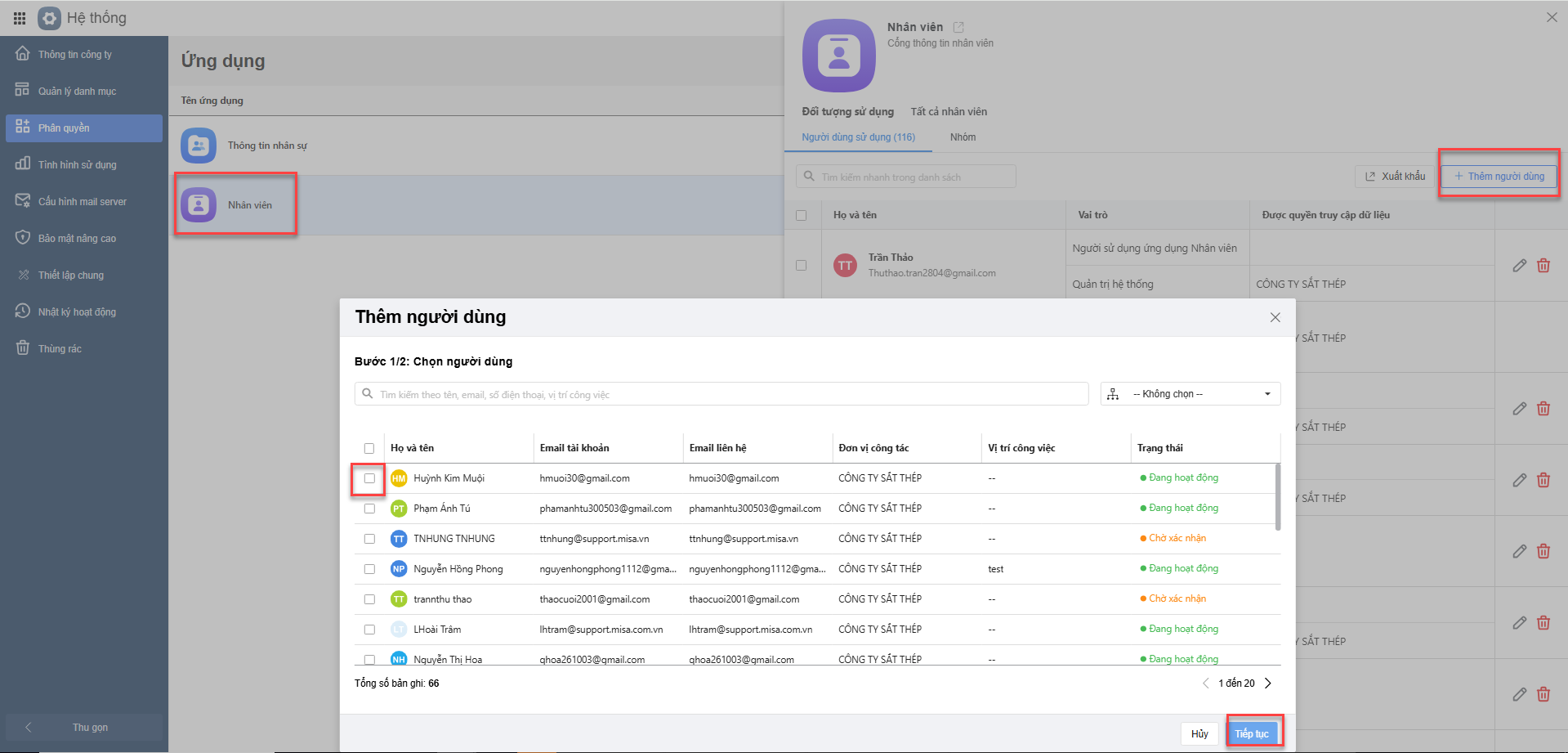Screen dimensions: 1568x753
Task: Open Nhân viên app in external link icon
Action: pos(958,27)
